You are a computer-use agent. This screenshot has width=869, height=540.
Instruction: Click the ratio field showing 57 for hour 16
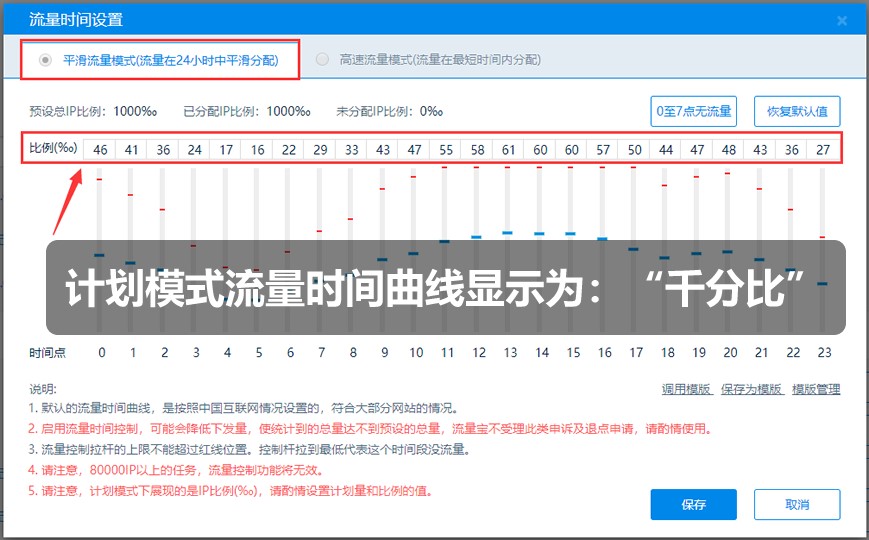[x=603, y=150]
